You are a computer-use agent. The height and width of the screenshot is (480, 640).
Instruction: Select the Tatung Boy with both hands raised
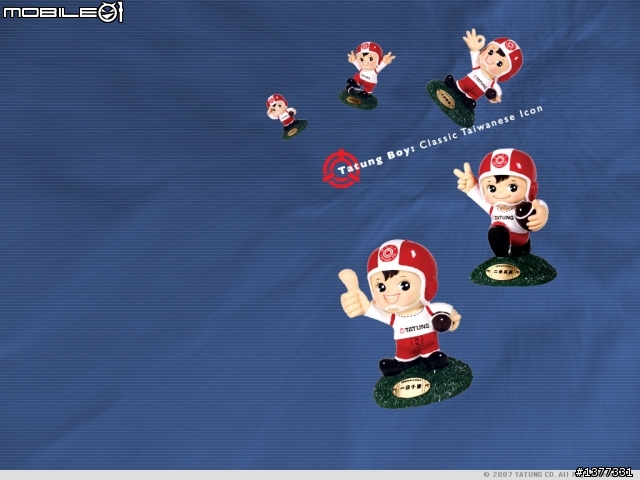[366, 76]
